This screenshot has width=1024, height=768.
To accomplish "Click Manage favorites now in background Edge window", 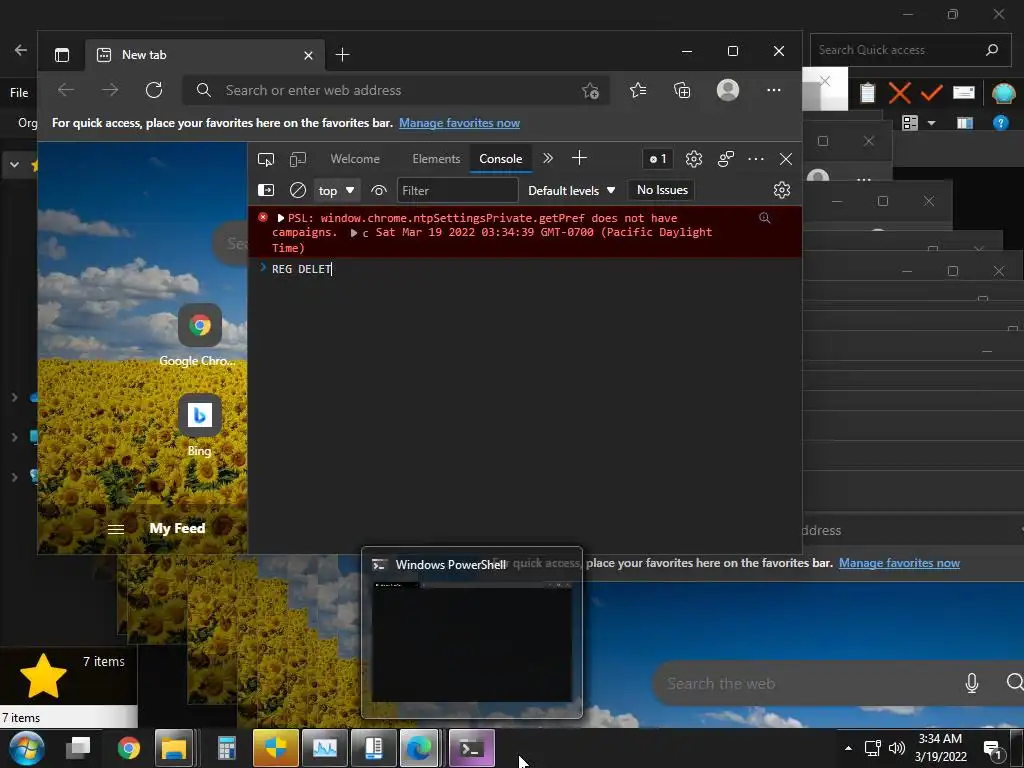I will click(x=899, y=563).
